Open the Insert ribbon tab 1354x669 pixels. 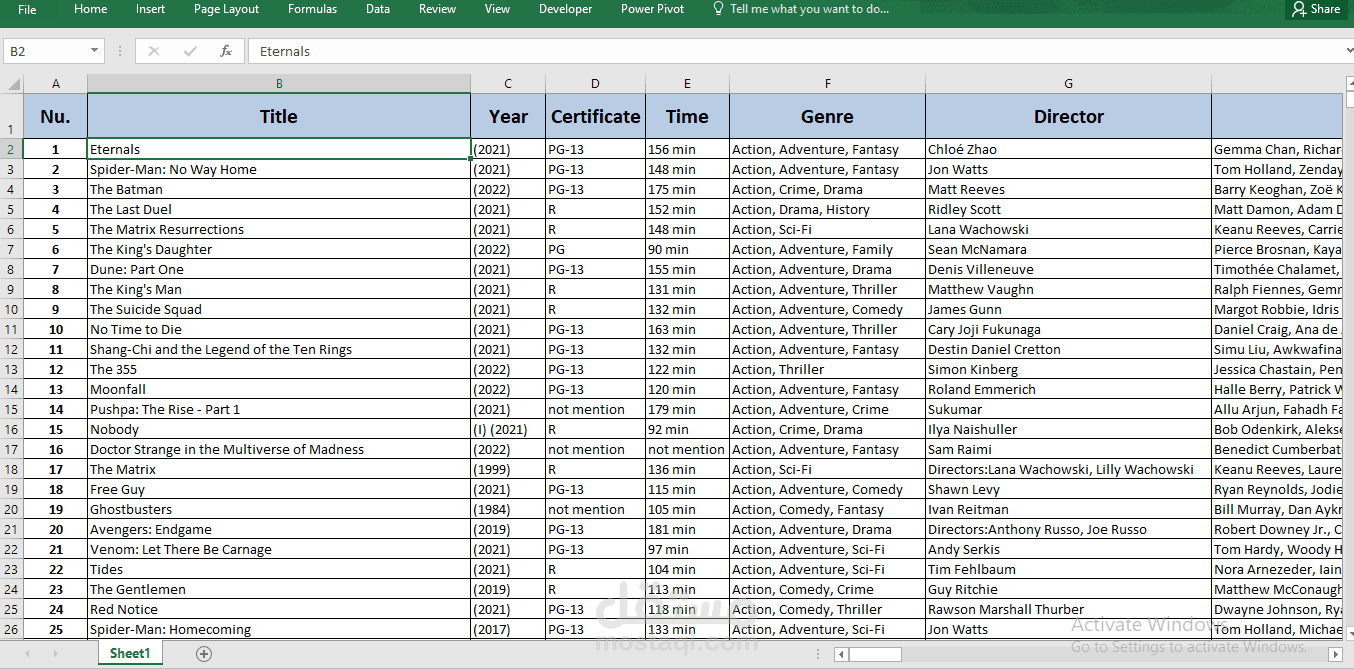click(x=151, y=9)
